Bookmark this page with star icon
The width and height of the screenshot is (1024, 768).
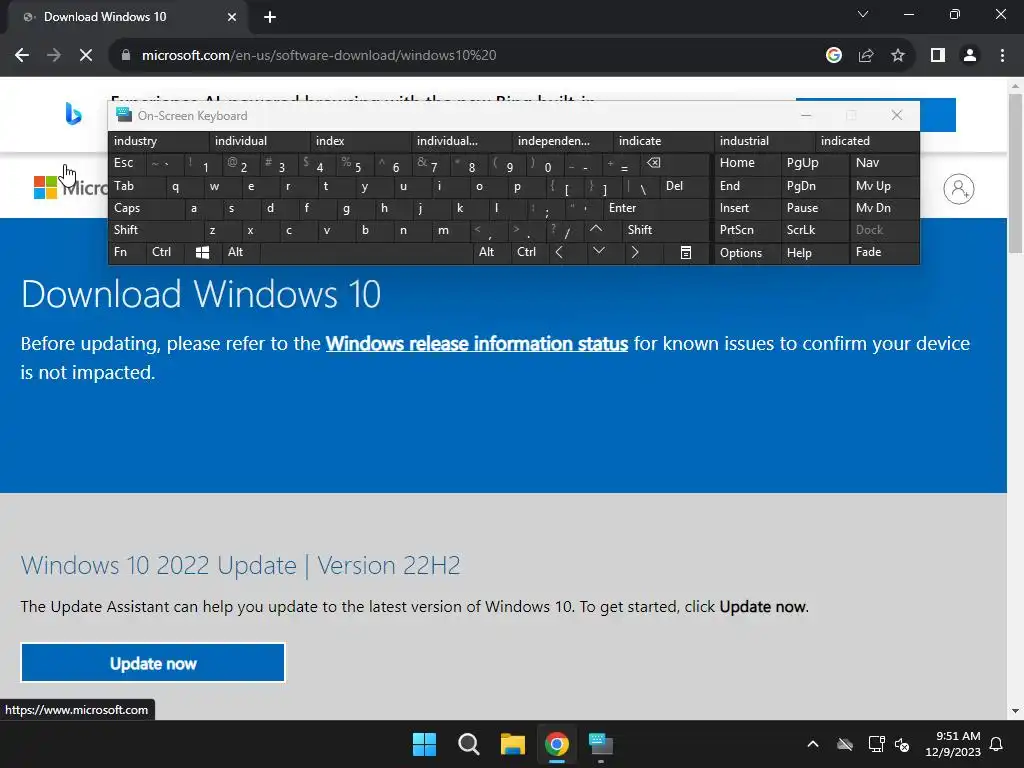click(x=898, y=56)
